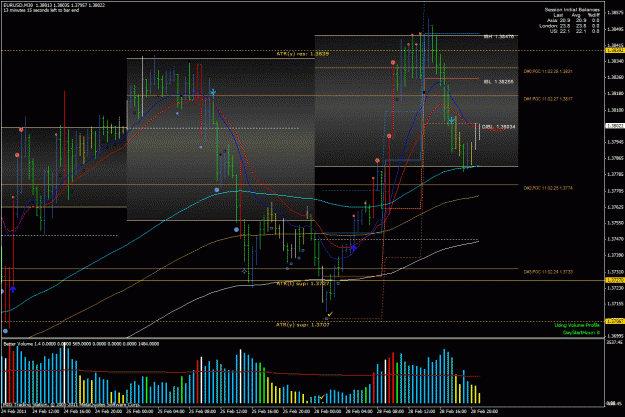
Task: Click the IBL 1.38266 level label
Action: click(x=499, y=82)
